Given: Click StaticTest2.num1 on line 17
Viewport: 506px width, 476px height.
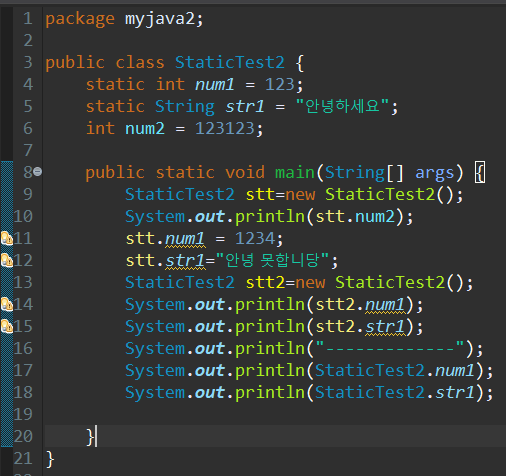Looking at the screenshot, I should point(395,371).
